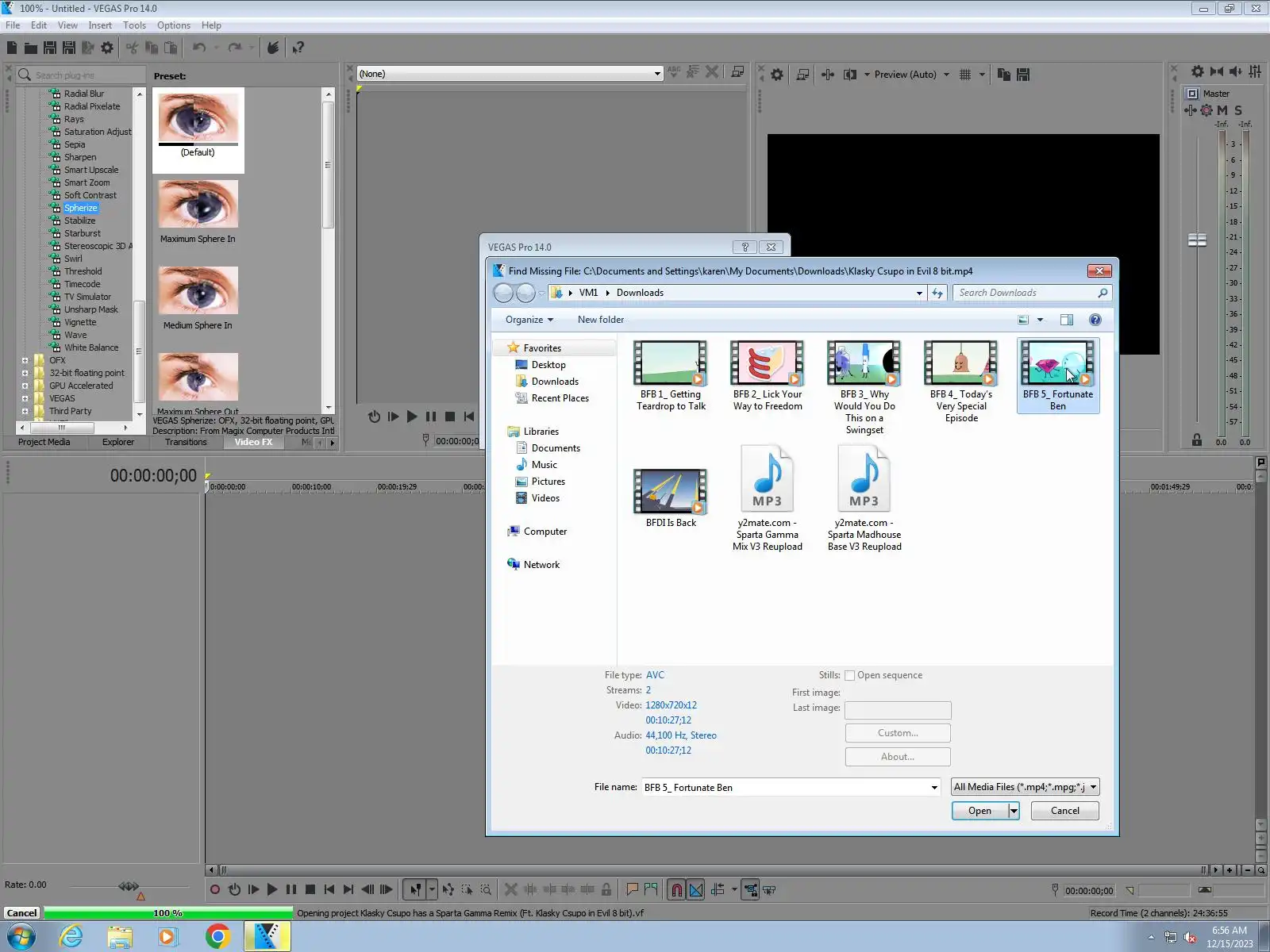Expand the Third Party folder
The width and height of the screenshot is (1270, 952).
(25, 411)
